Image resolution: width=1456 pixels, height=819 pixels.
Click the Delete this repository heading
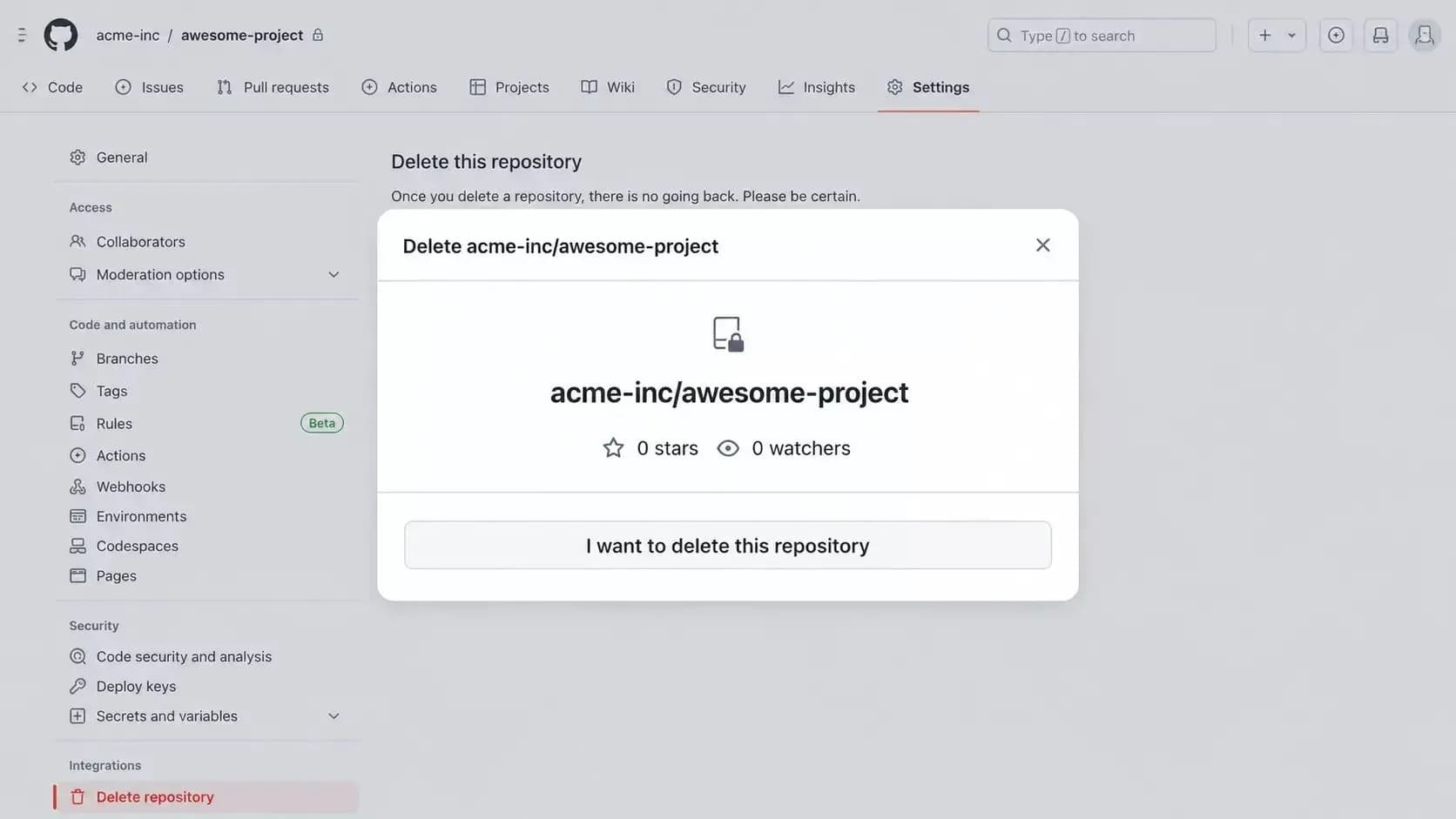[486, 162]
